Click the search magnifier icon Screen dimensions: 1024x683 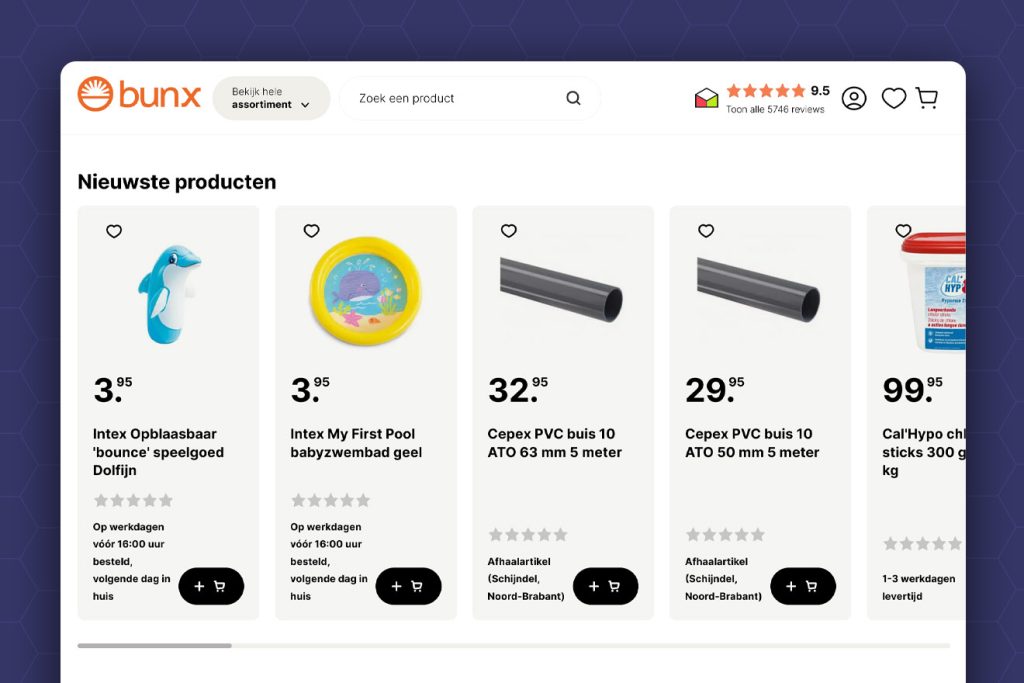[x=573, y=98]
